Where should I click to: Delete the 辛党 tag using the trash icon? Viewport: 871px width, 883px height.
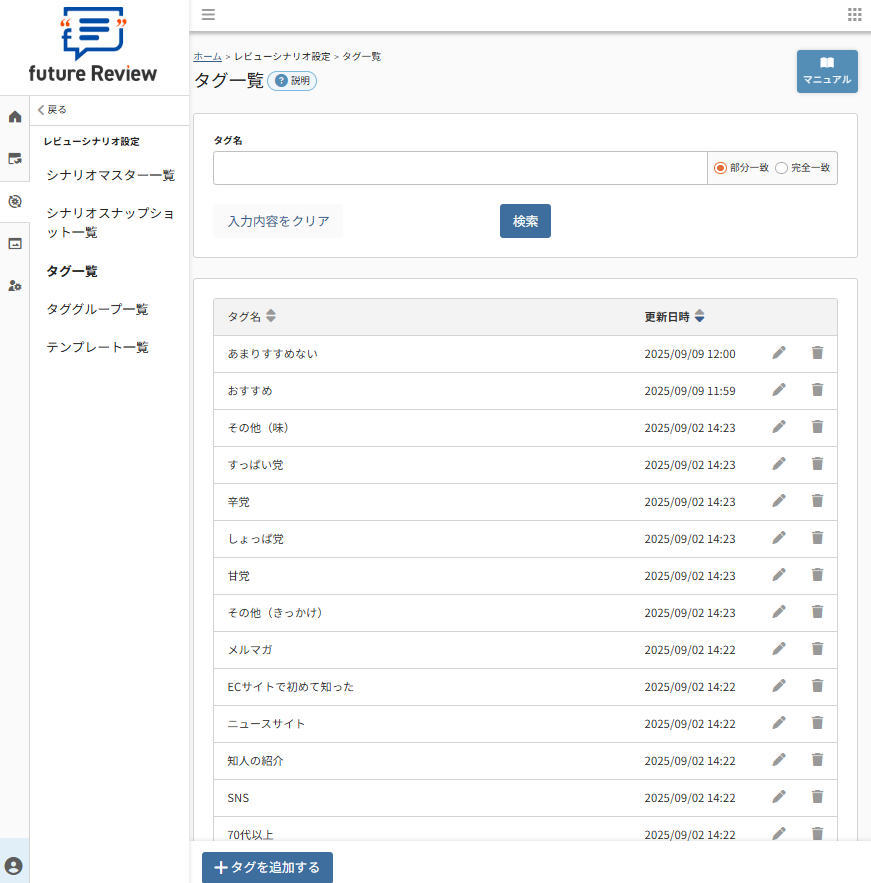pos(817,501)
